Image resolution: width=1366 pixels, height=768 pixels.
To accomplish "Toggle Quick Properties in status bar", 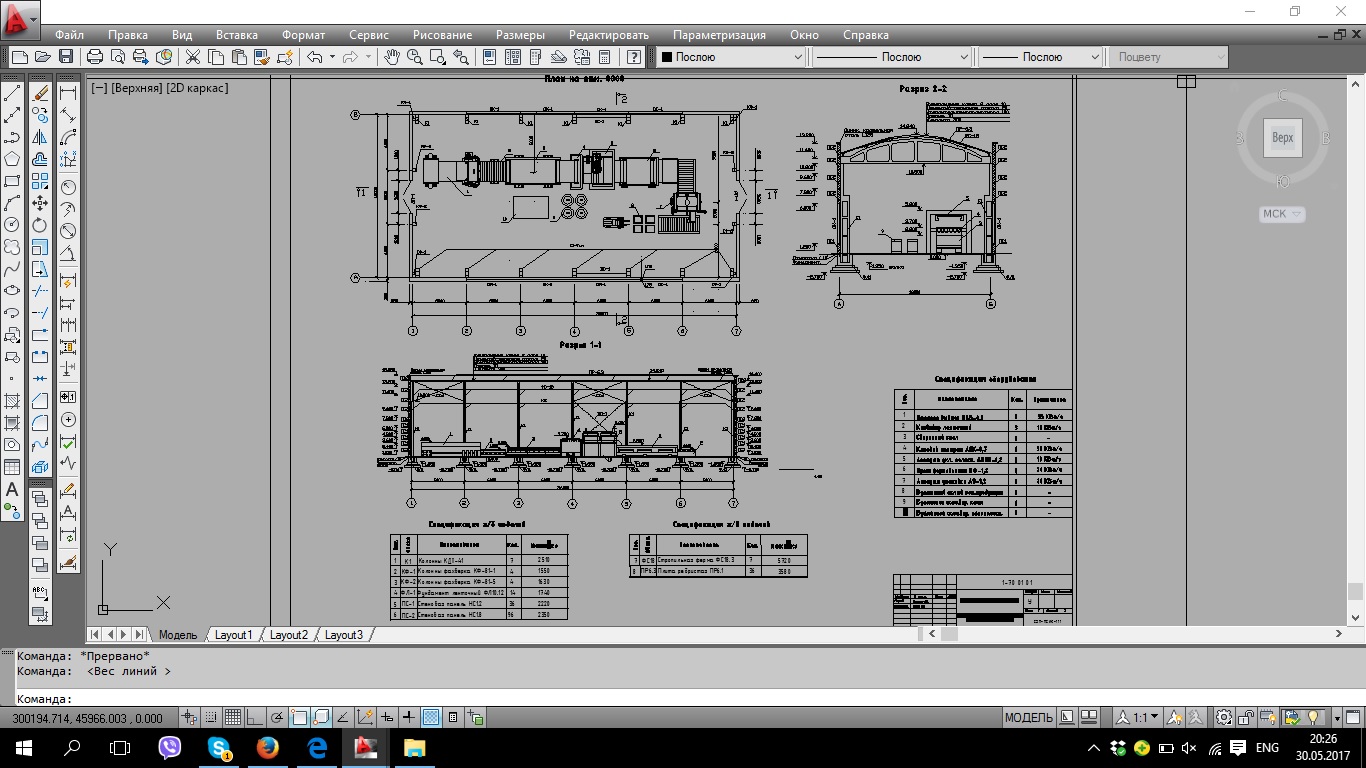I will pos(453,717).
